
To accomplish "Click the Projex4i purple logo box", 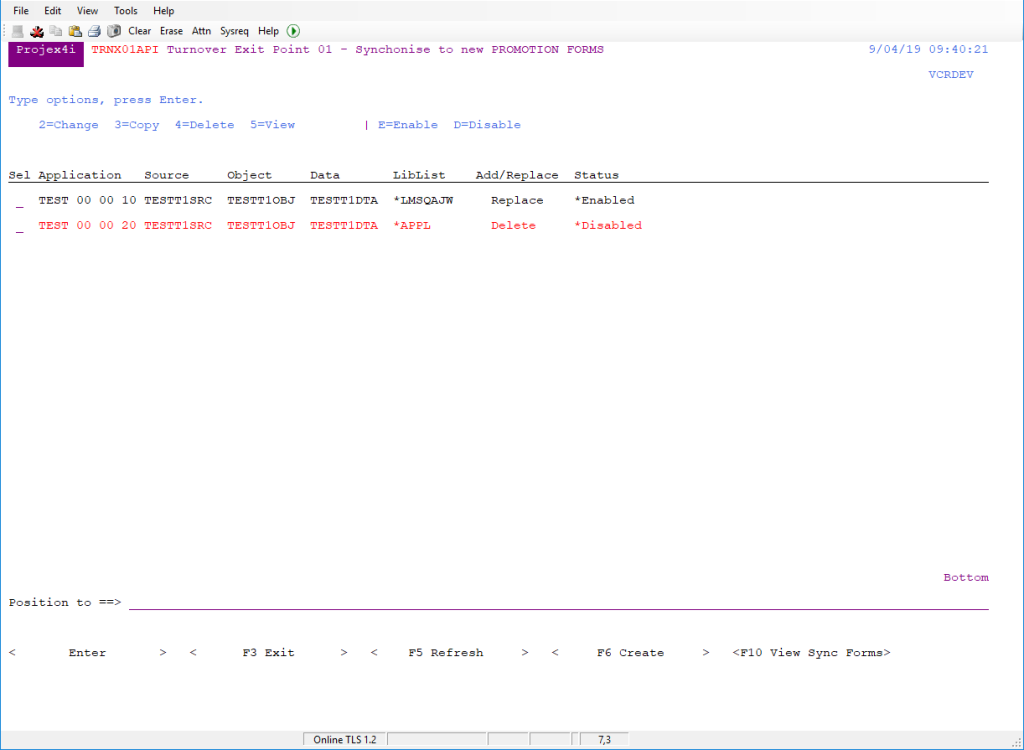I will click(x=46, y=54).
